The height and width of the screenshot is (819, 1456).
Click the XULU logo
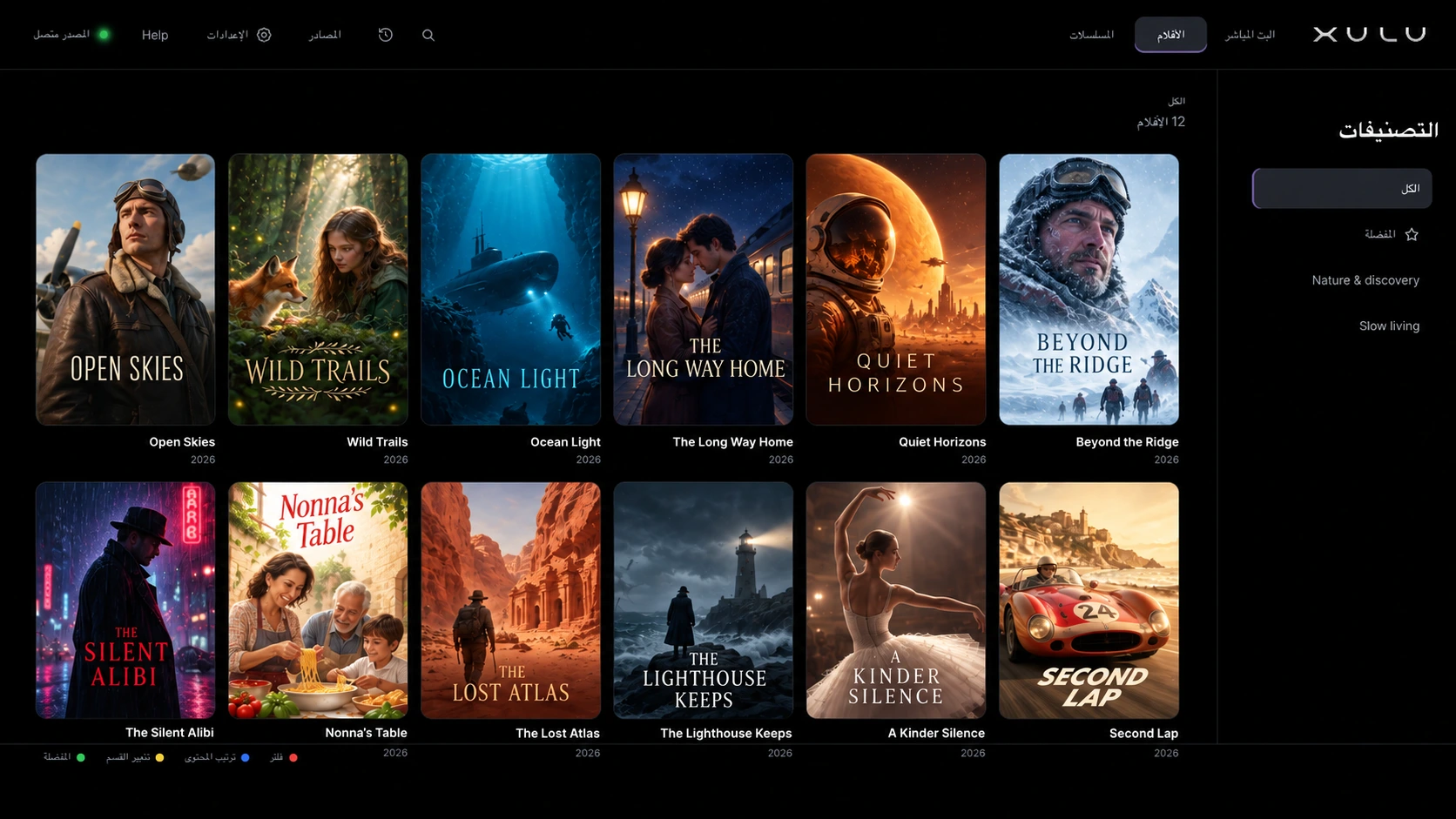pyautogui.click(x=1370, y=34)
